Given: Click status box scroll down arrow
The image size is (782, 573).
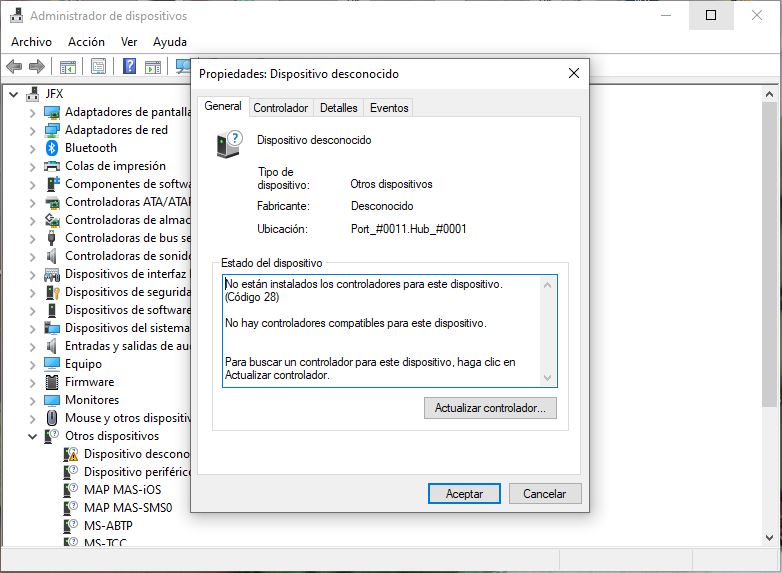Looking at the screenshot, I should pyautogui.click(x=547, y=378).
